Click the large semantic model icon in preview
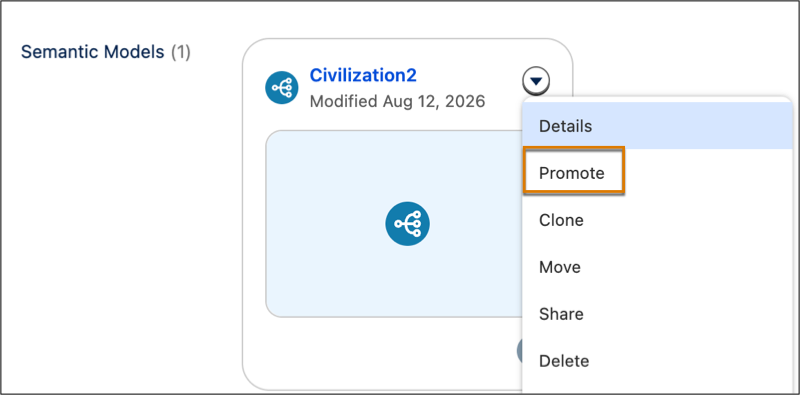Screen dimensions: 800x395 [407, 224]
